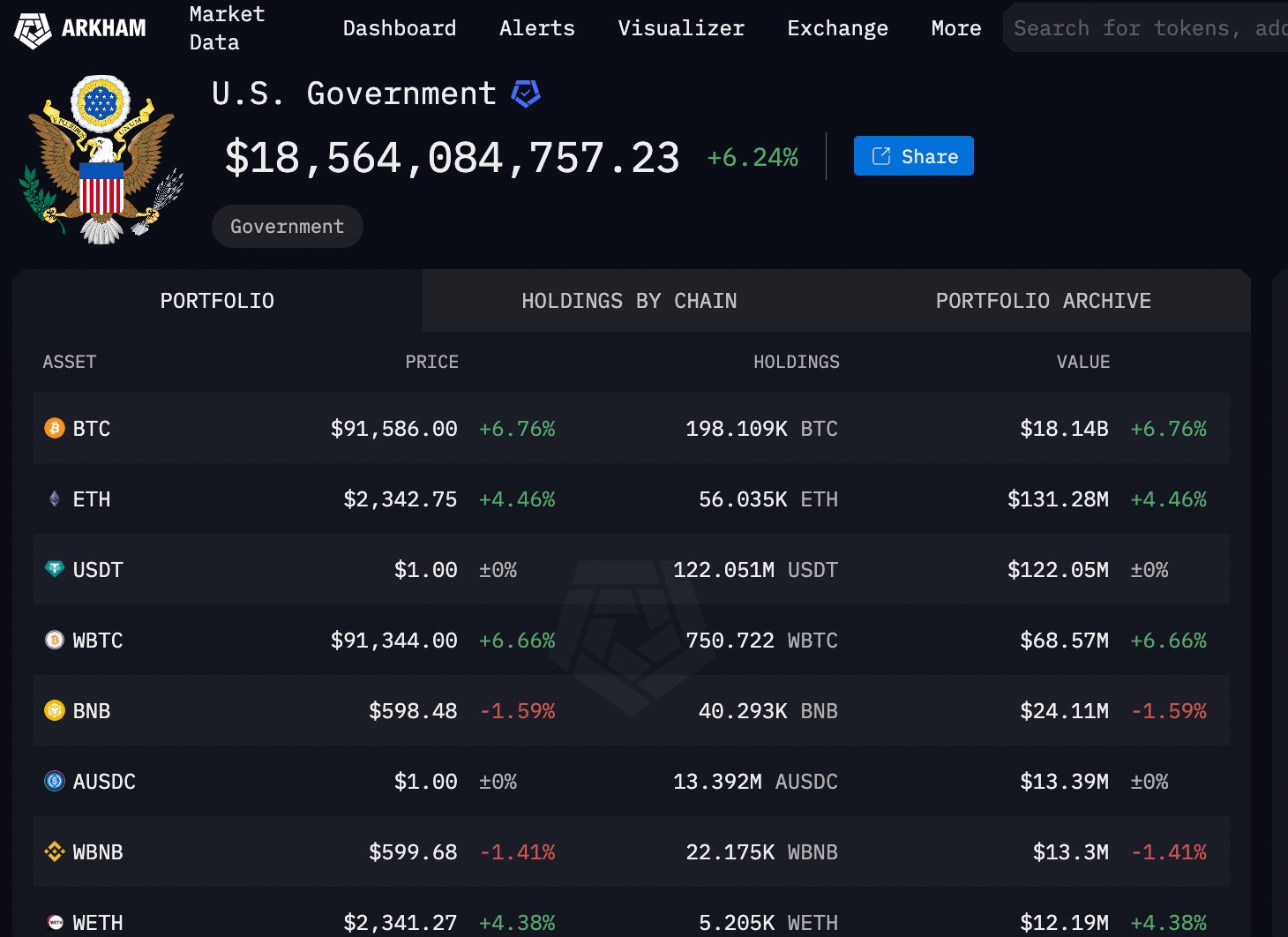The height and width of the screenshot is (937, 1288).
Task: Open the BNB asset link
Action: point(92,711)
